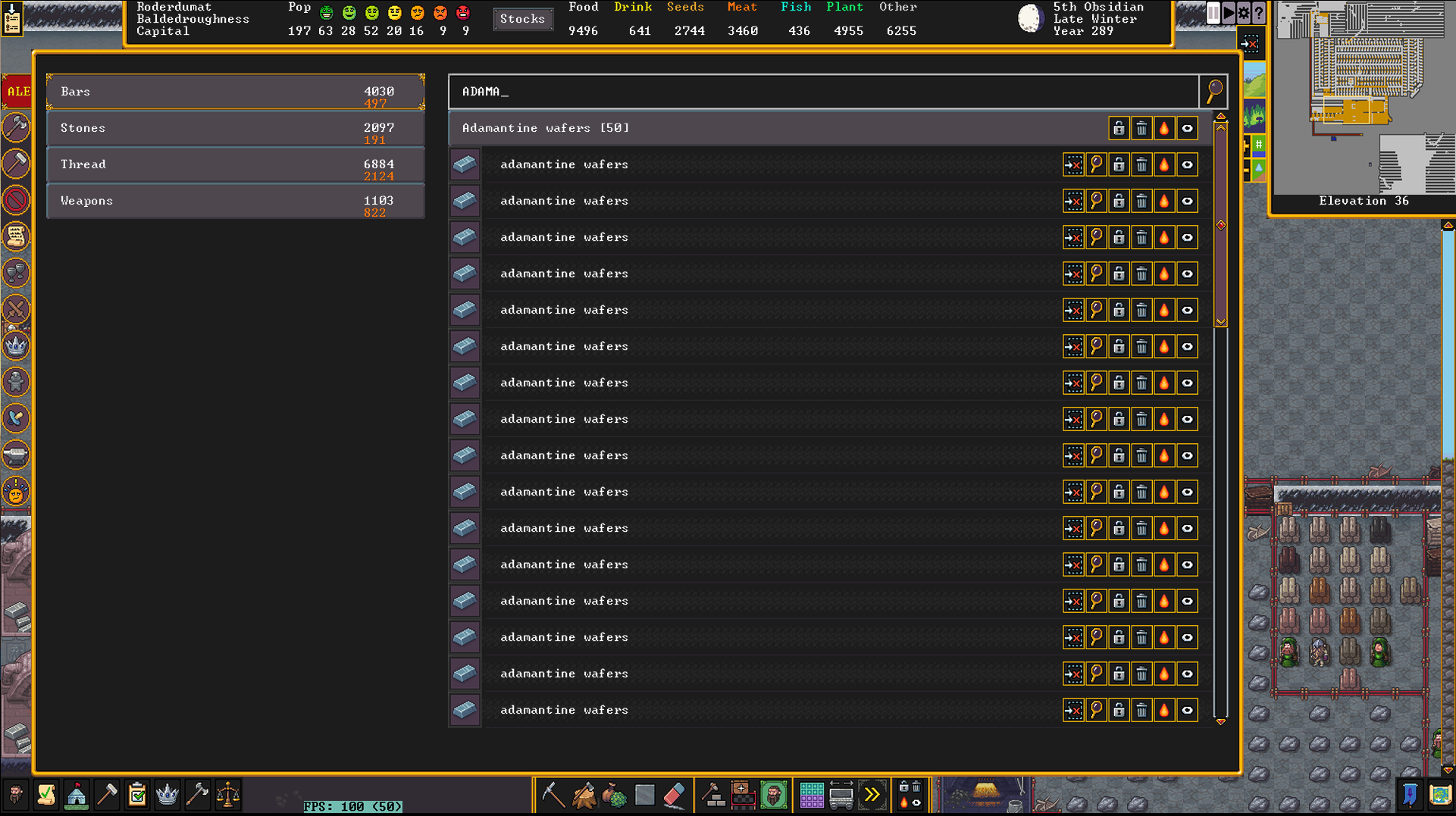The image size is (1456, 816).
Task: Open the purple burrows grid icon
Action: (811, 795)
